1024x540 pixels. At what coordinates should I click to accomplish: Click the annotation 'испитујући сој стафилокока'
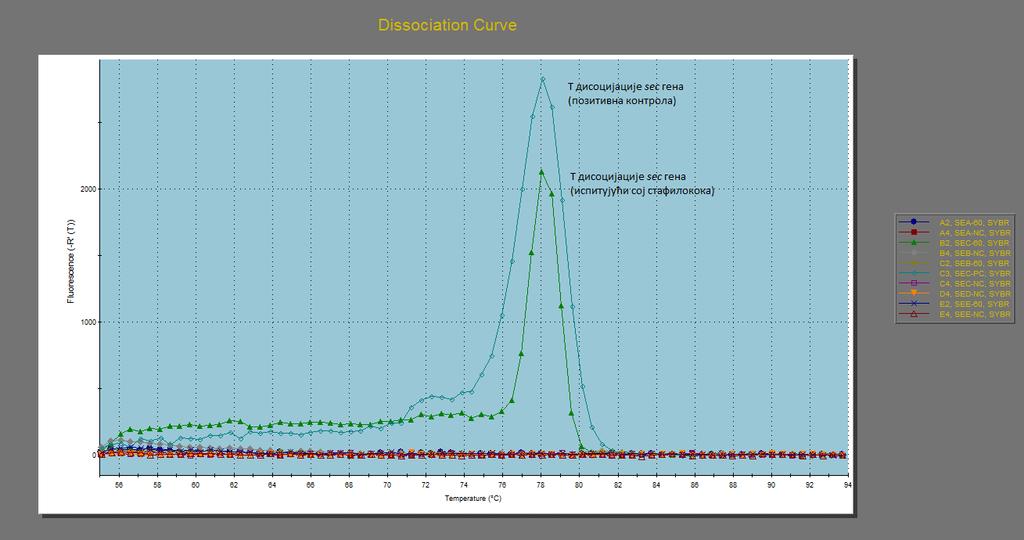click(x=642, y=191)
